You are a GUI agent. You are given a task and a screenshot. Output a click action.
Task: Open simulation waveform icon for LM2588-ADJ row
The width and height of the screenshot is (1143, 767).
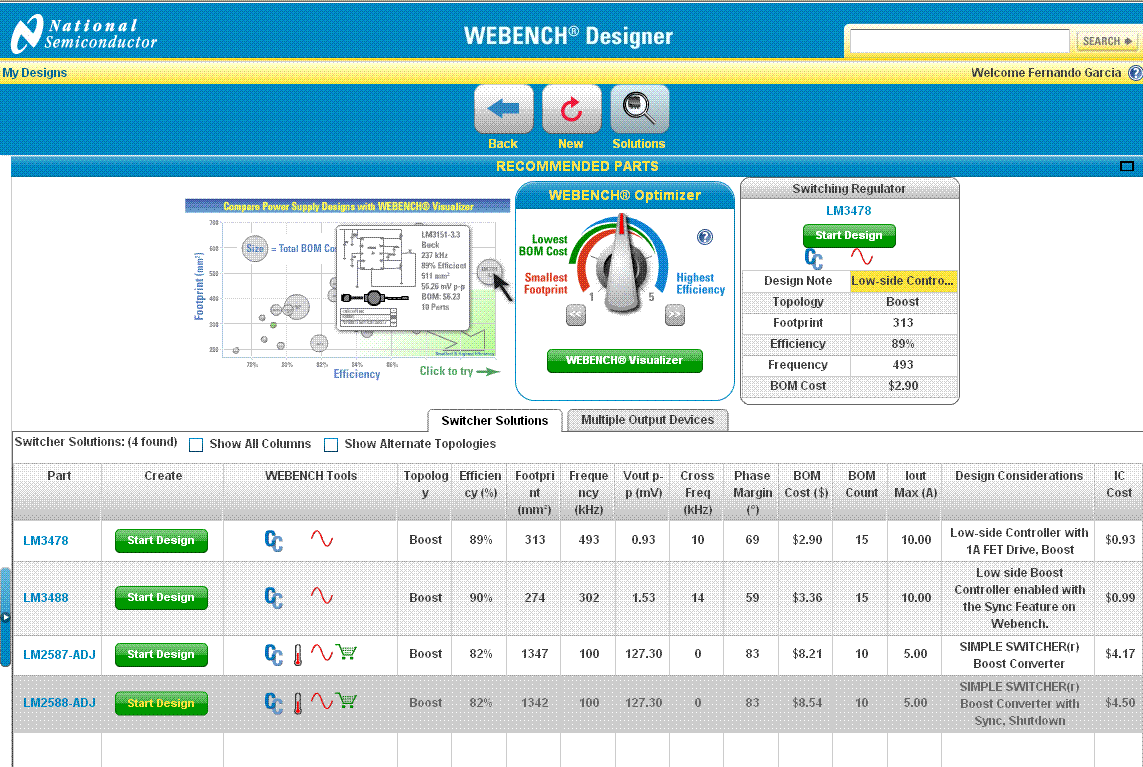(x=321, y=701)
